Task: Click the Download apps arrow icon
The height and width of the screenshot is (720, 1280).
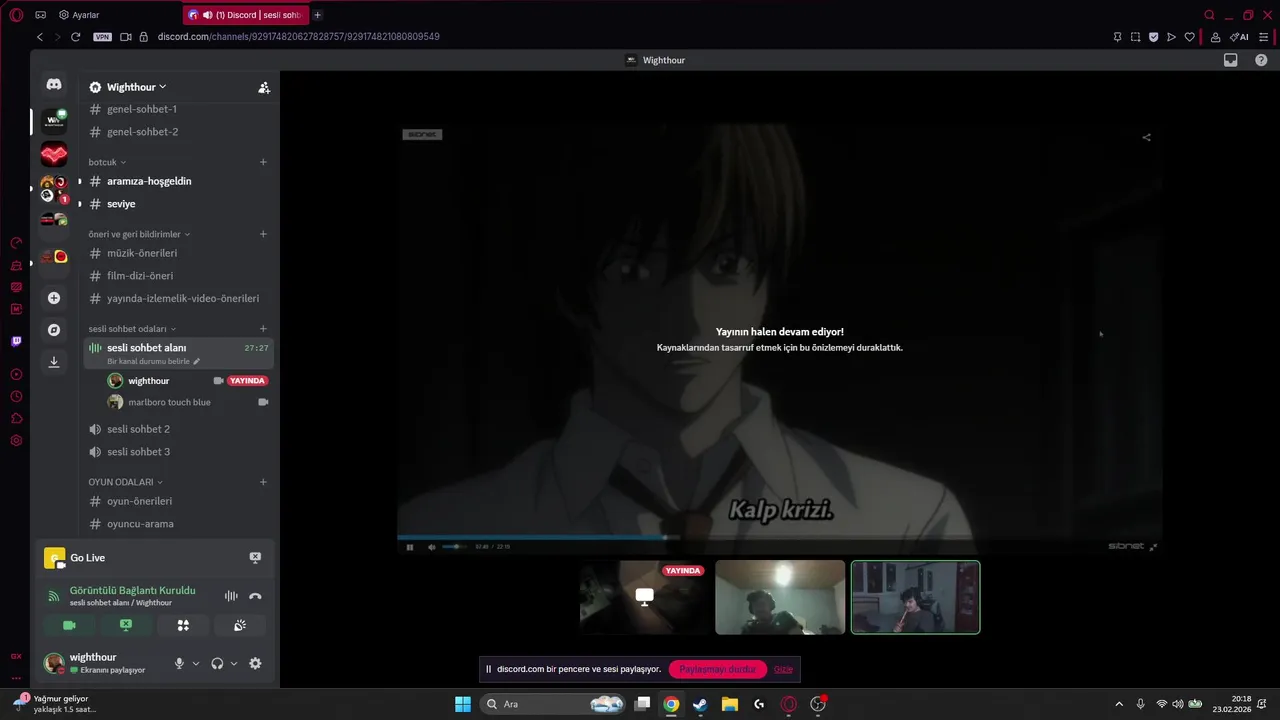Action: coord(54,362)
